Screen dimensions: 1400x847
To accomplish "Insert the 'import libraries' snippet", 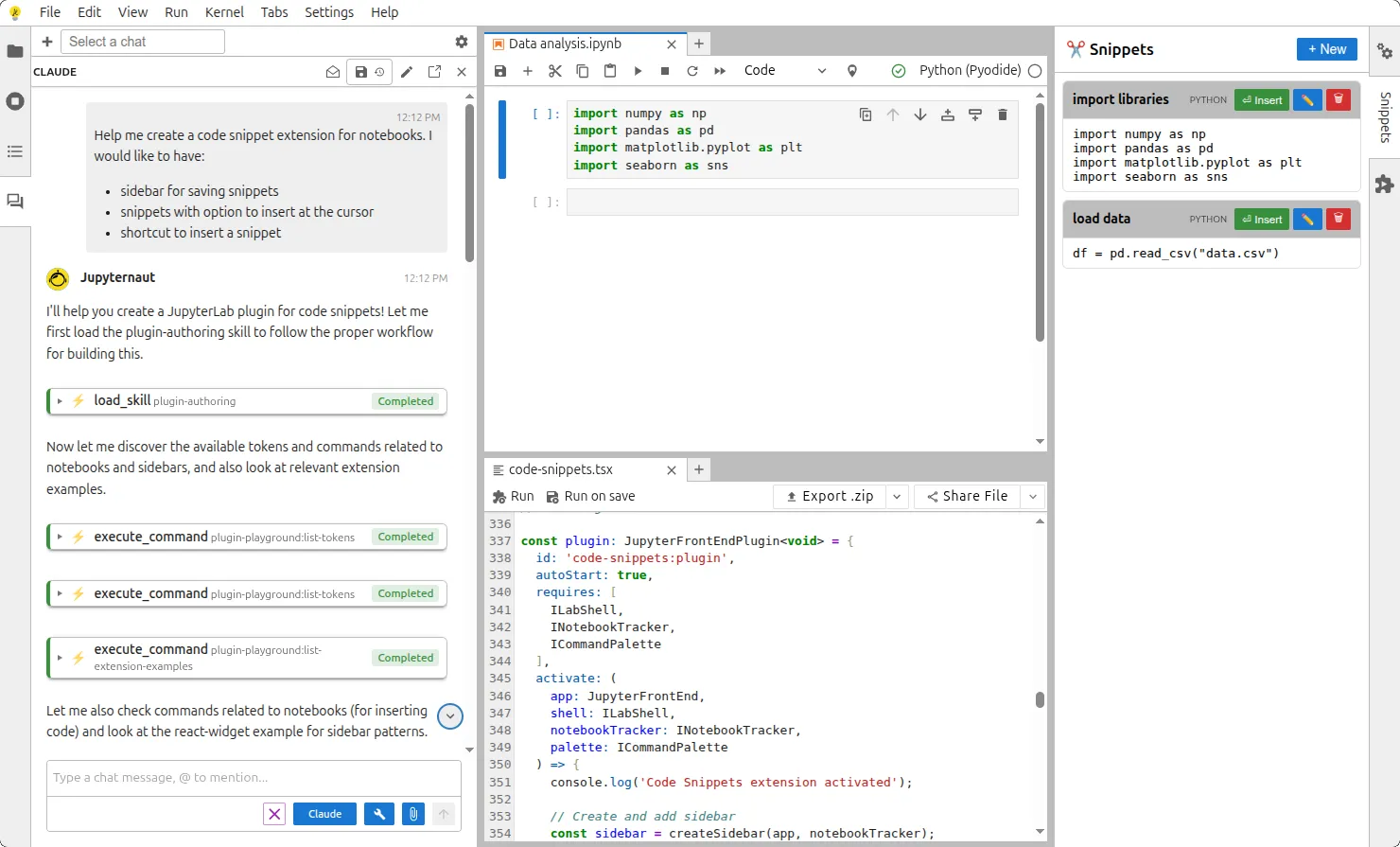I will 1262,99.
